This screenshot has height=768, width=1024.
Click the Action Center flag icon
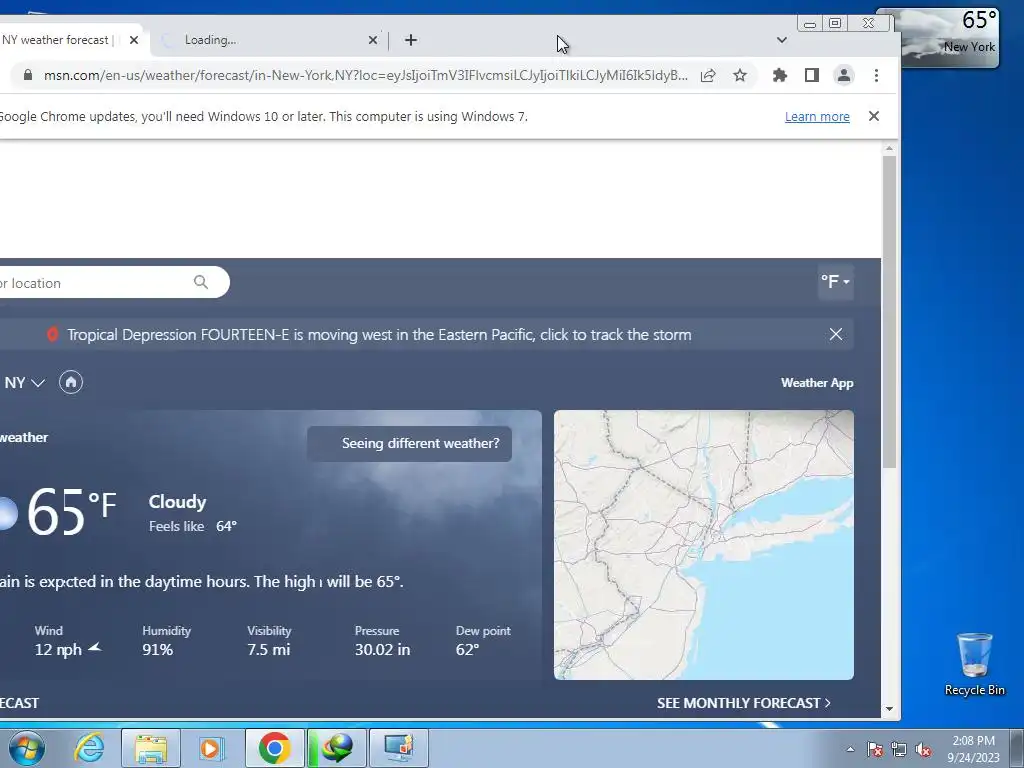[875, 750]
